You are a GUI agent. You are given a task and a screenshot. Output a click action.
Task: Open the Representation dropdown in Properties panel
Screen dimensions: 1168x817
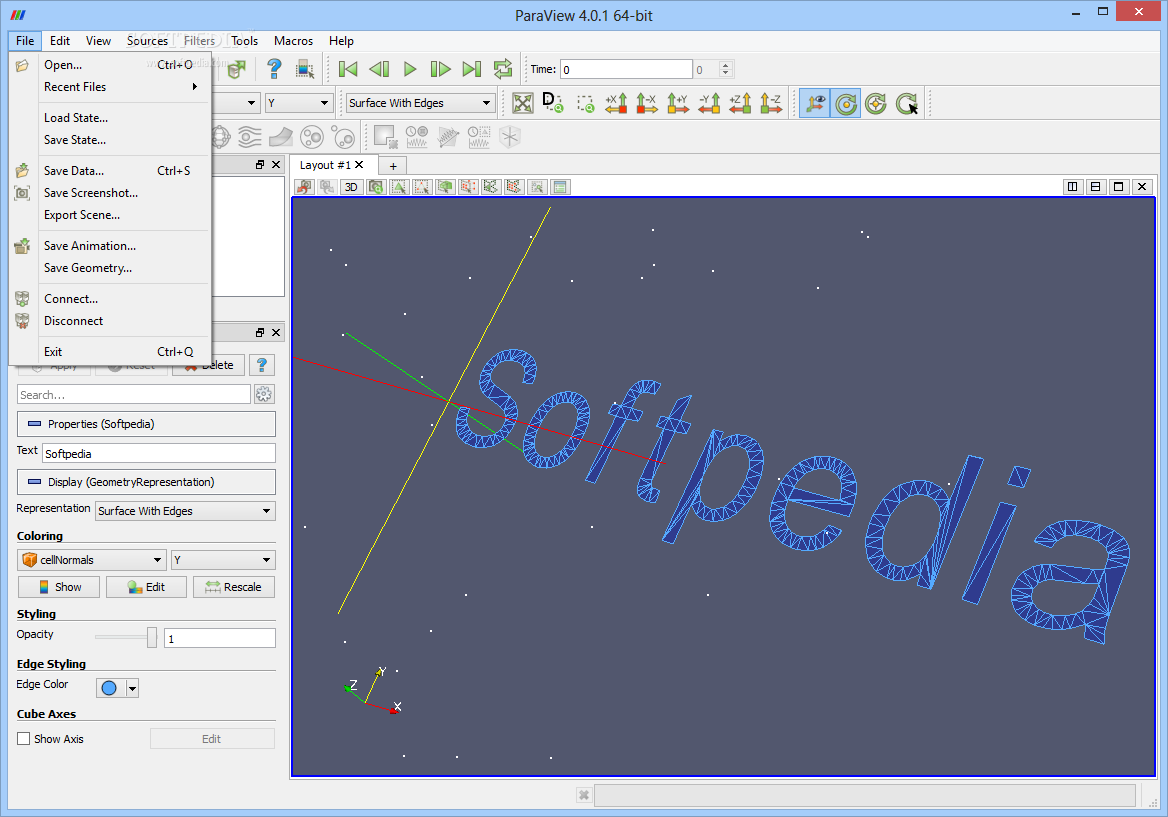[185, 511]
